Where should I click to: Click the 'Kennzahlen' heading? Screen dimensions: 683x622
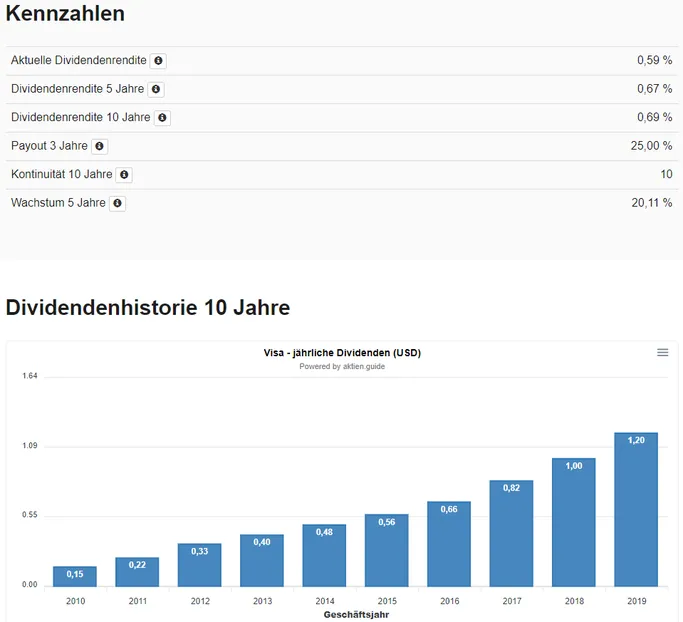(x=65, y=14)
